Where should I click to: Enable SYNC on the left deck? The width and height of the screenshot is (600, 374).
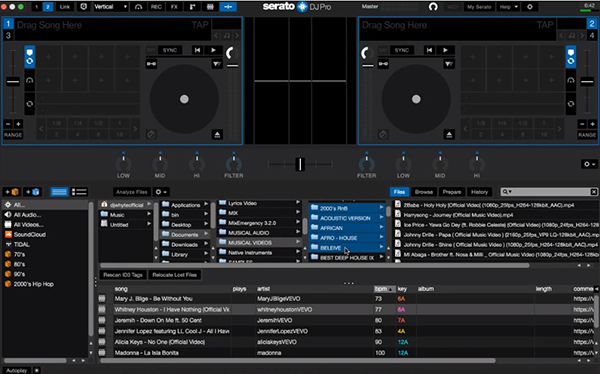pos(170,50)
